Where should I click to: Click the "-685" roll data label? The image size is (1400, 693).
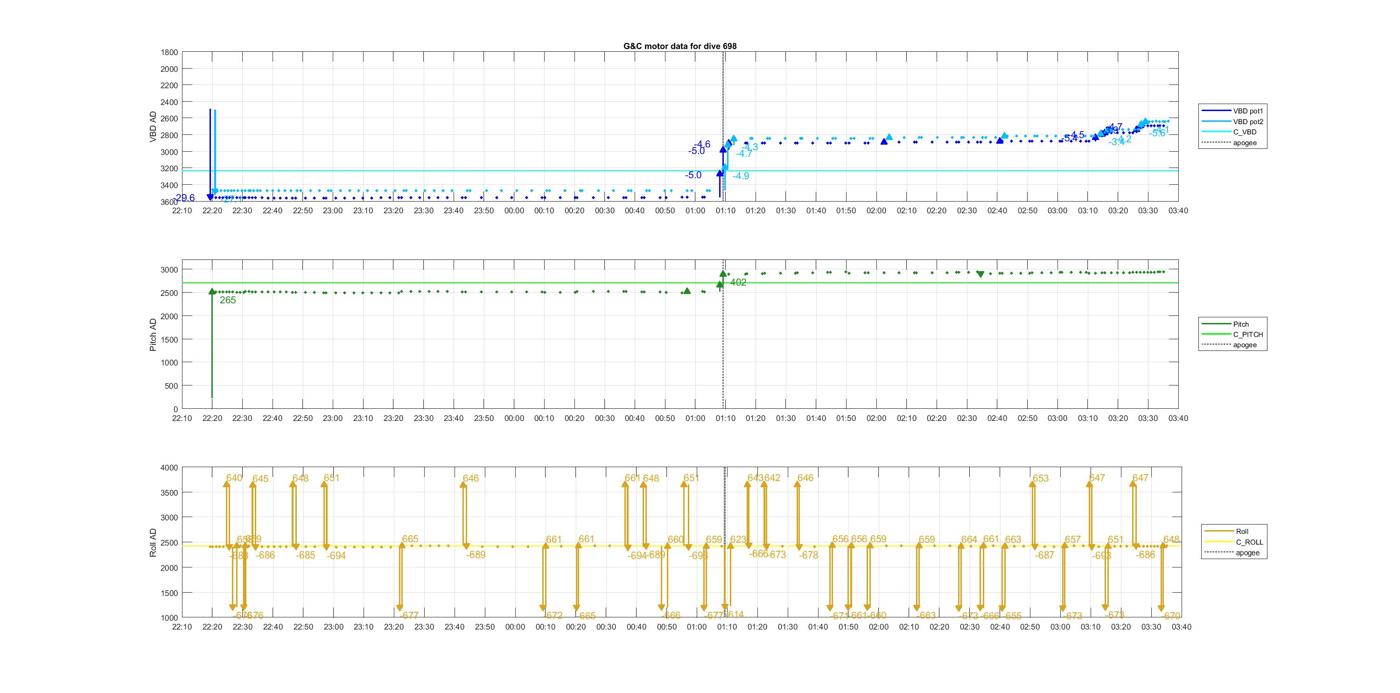click(x=305, y=555)
